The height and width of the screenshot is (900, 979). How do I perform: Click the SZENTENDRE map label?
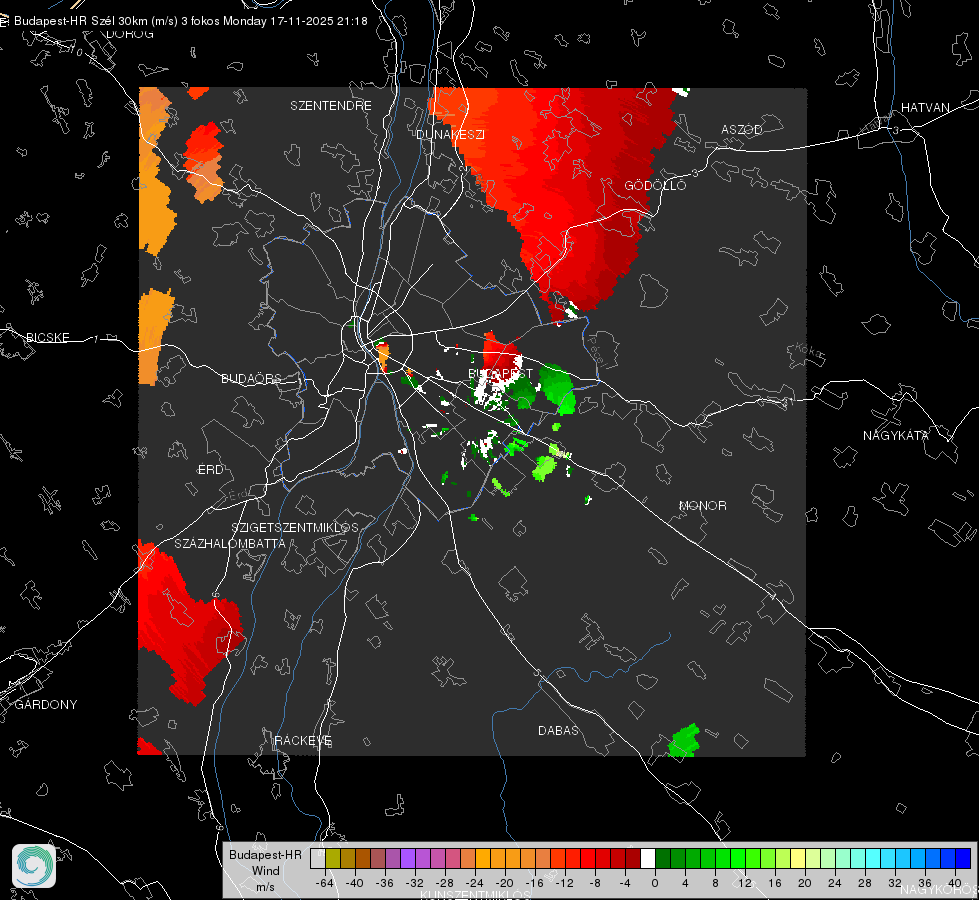[331, 106]
